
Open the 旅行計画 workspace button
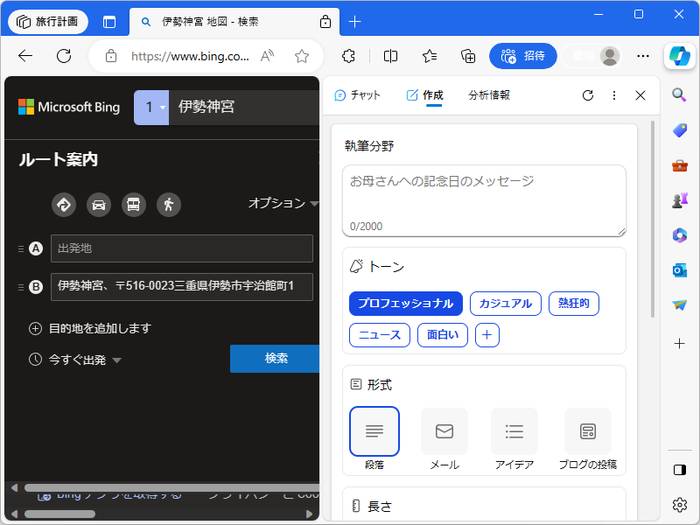click(48, 21)
